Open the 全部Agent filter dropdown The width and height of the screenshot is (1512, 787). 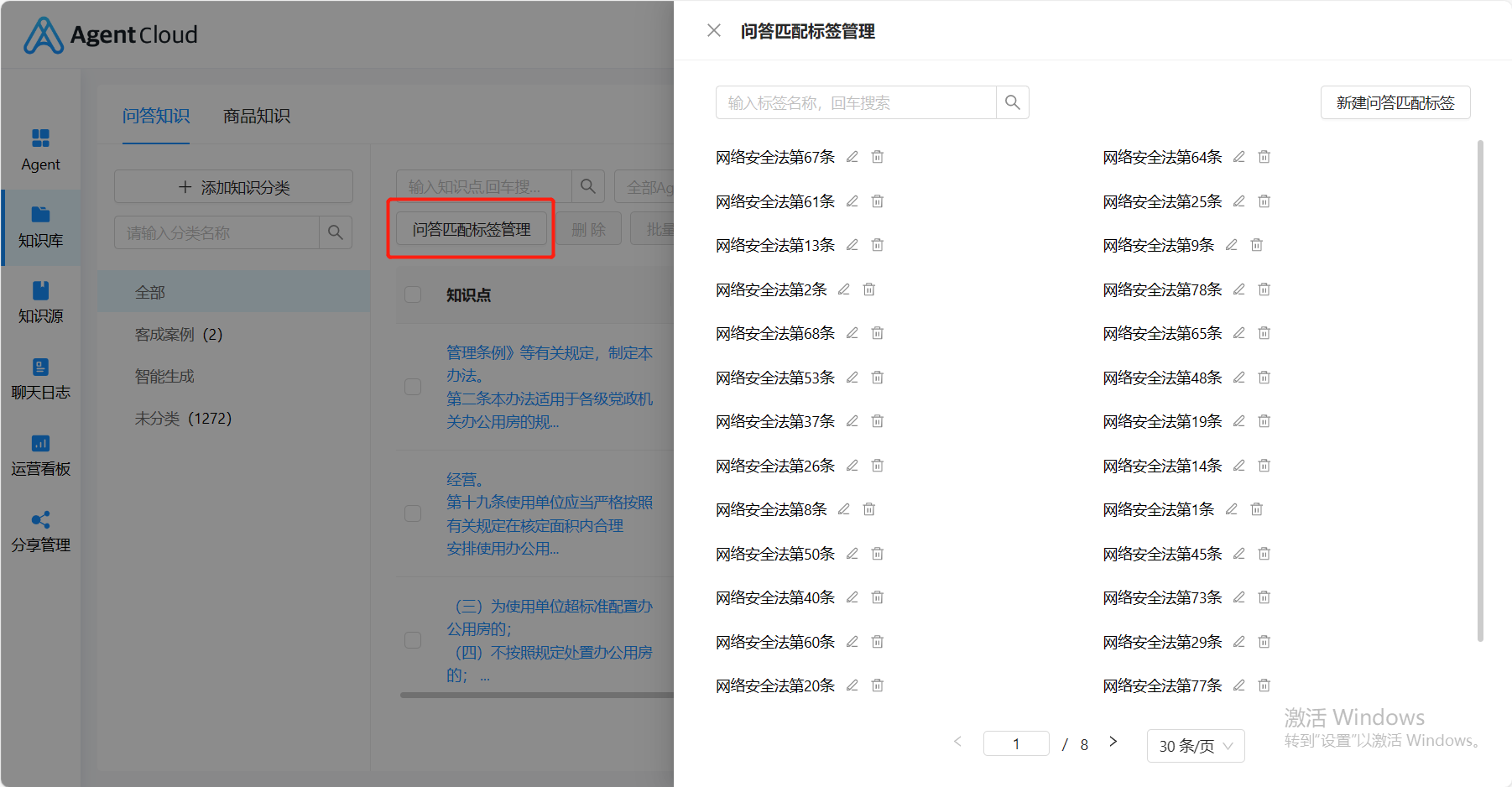pyautogui.click(x=644, y=186)
